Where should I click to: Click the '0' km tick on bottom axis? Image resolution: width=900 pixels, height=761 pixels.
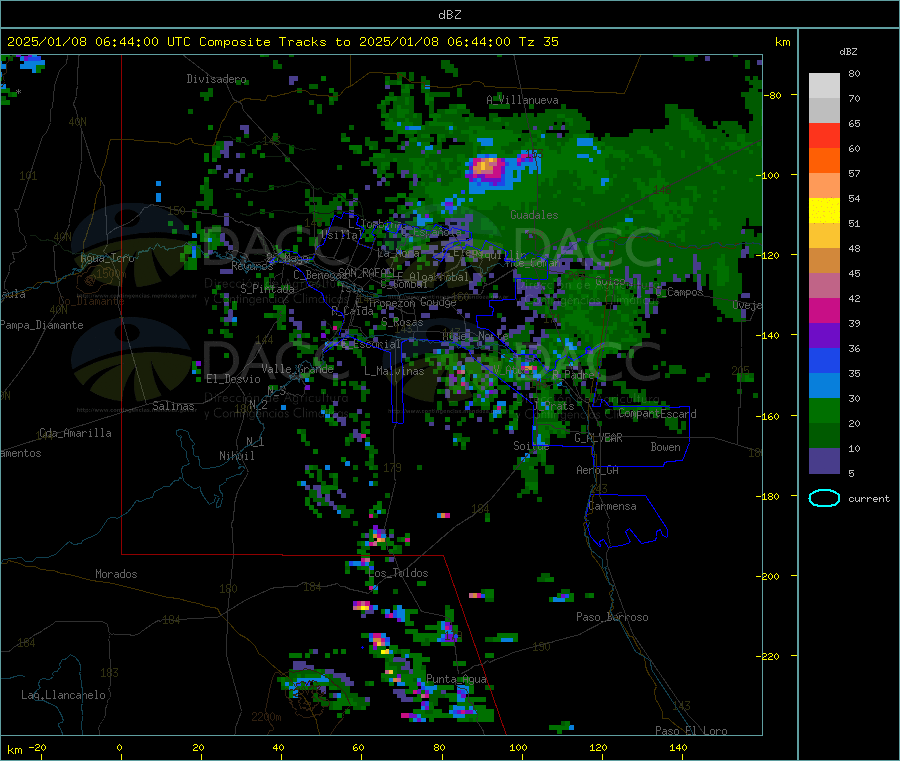pyautogui.click(x=119, y=747)
